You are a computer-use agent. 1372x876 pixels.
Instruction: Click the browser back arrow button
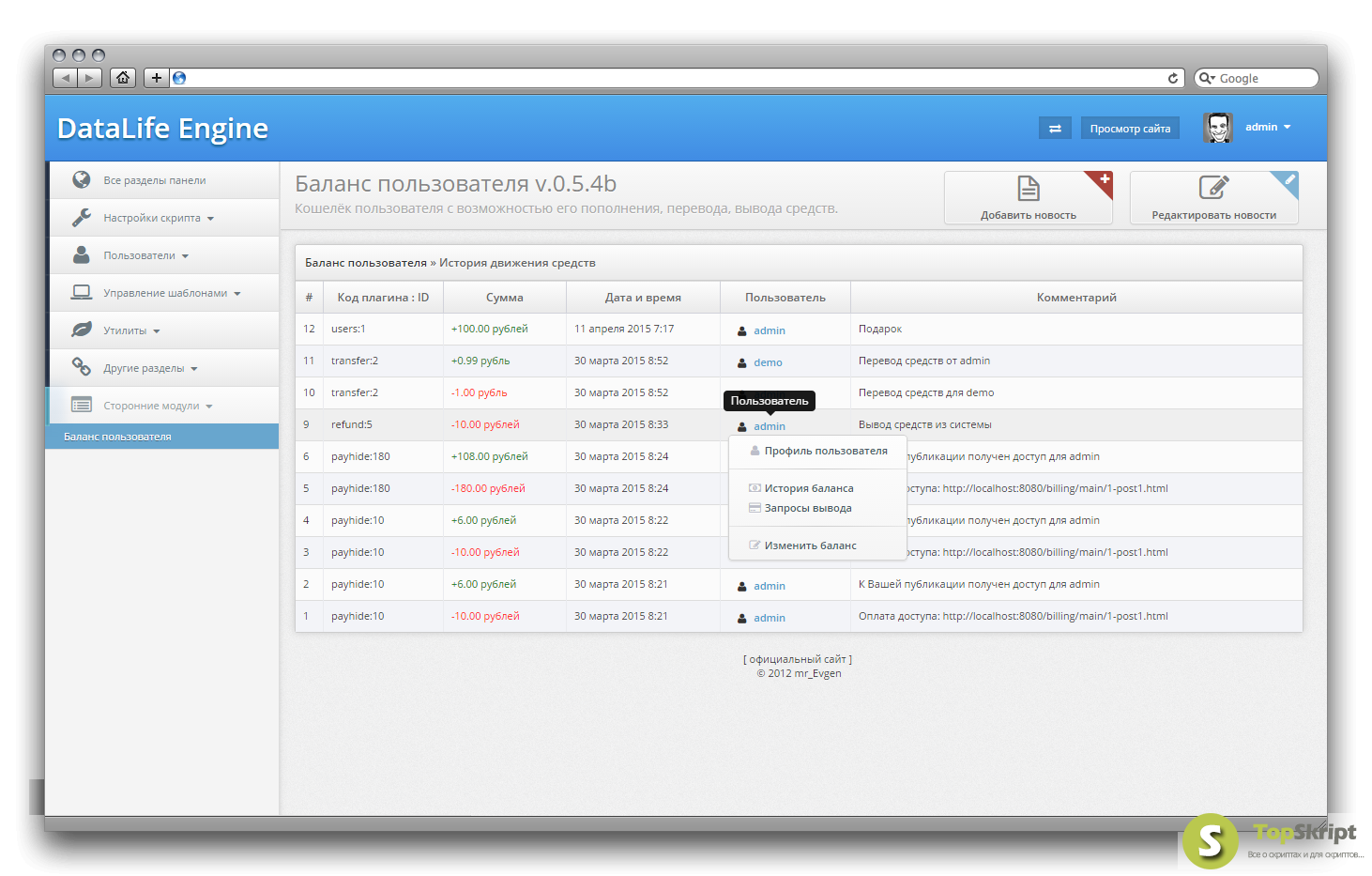click(65, 78)
